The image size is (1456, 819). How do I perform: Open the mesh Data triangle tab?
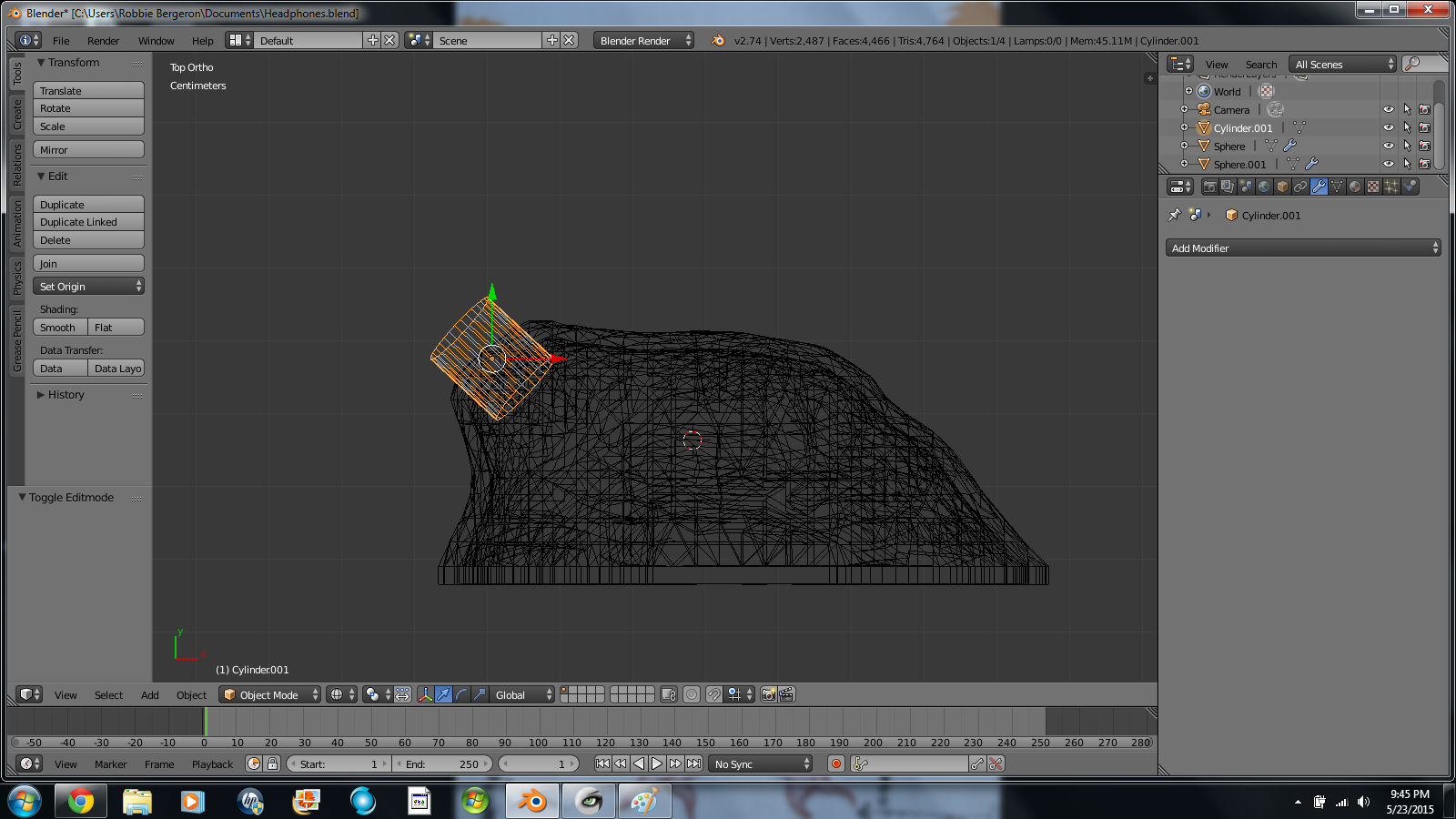coord(1337,187)
